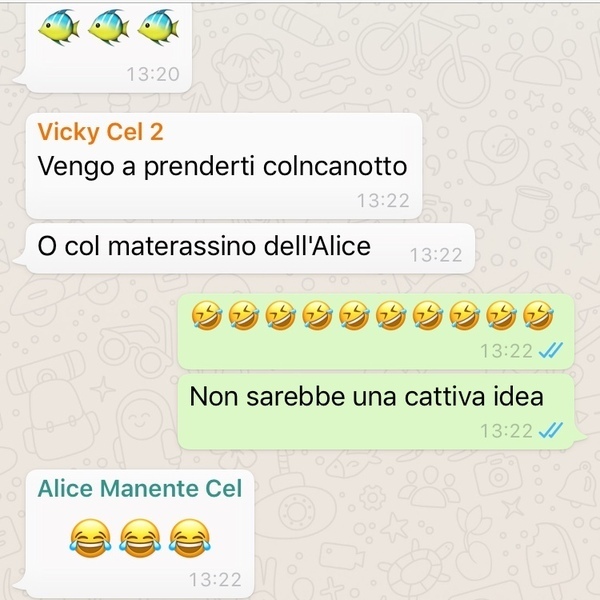
Task: Tap the fifth rolling-laughing emoji in green bubble
Action: tap(354, 315)
